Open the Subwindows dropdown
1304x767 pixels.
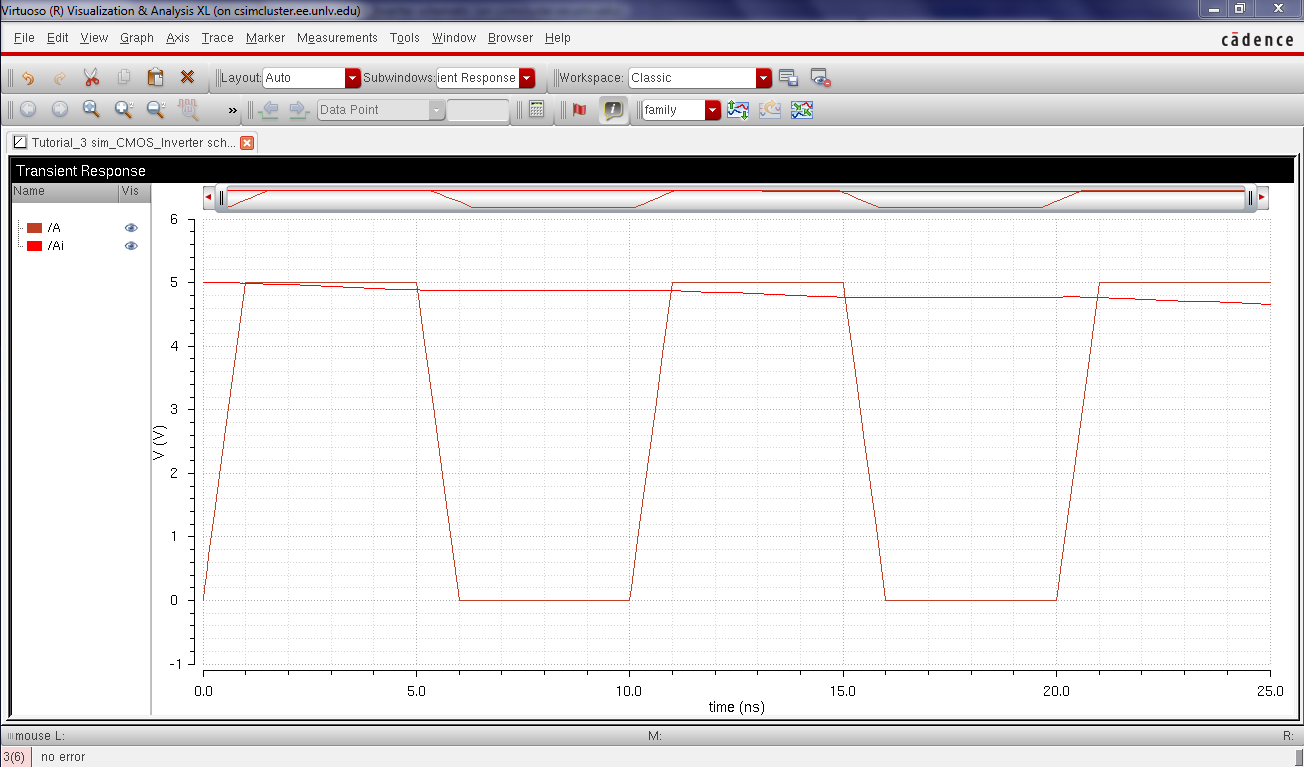(485, 78)
